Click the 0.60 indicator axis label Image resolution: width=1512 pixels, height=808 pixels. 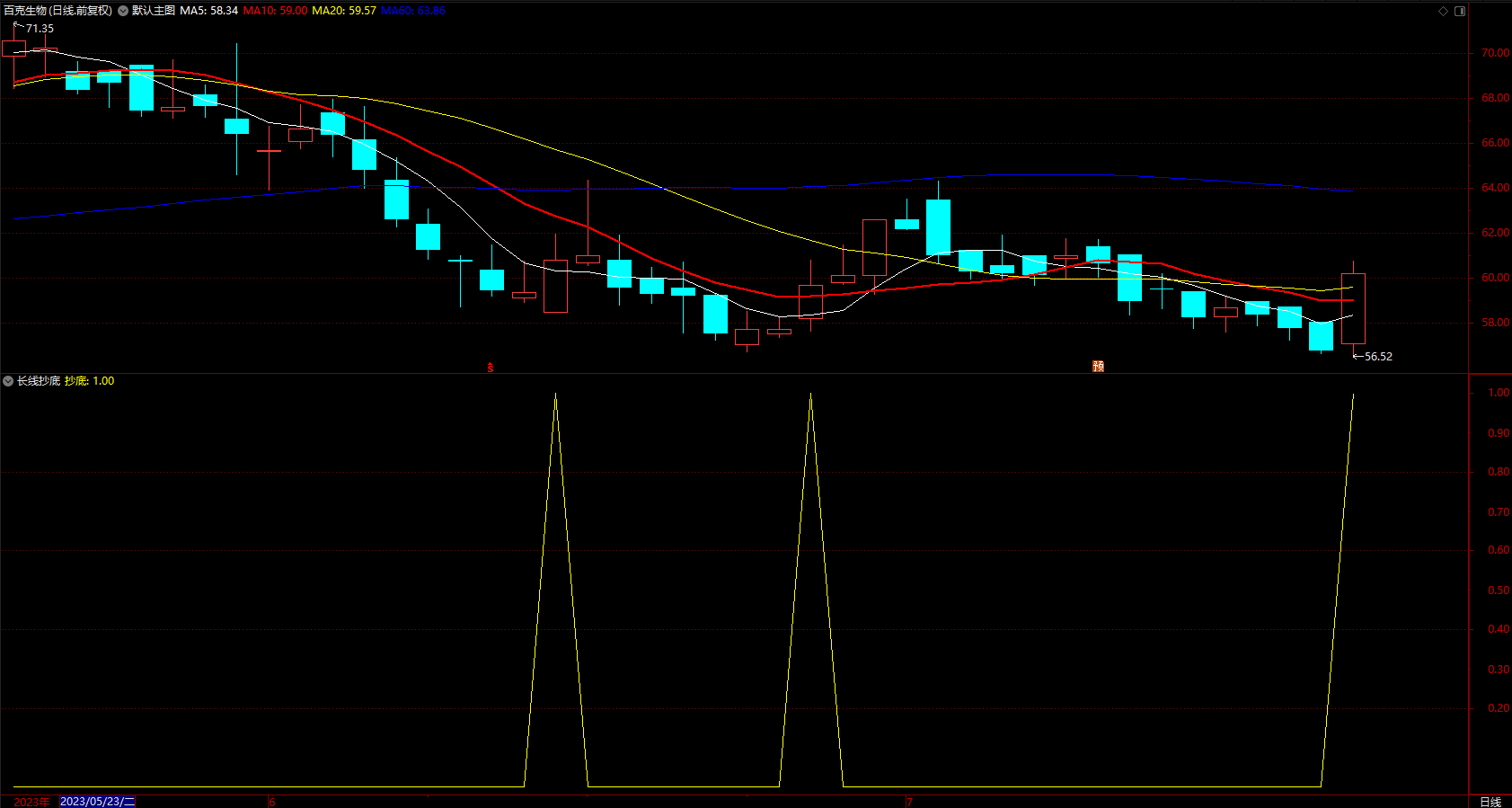[1499, 550]
